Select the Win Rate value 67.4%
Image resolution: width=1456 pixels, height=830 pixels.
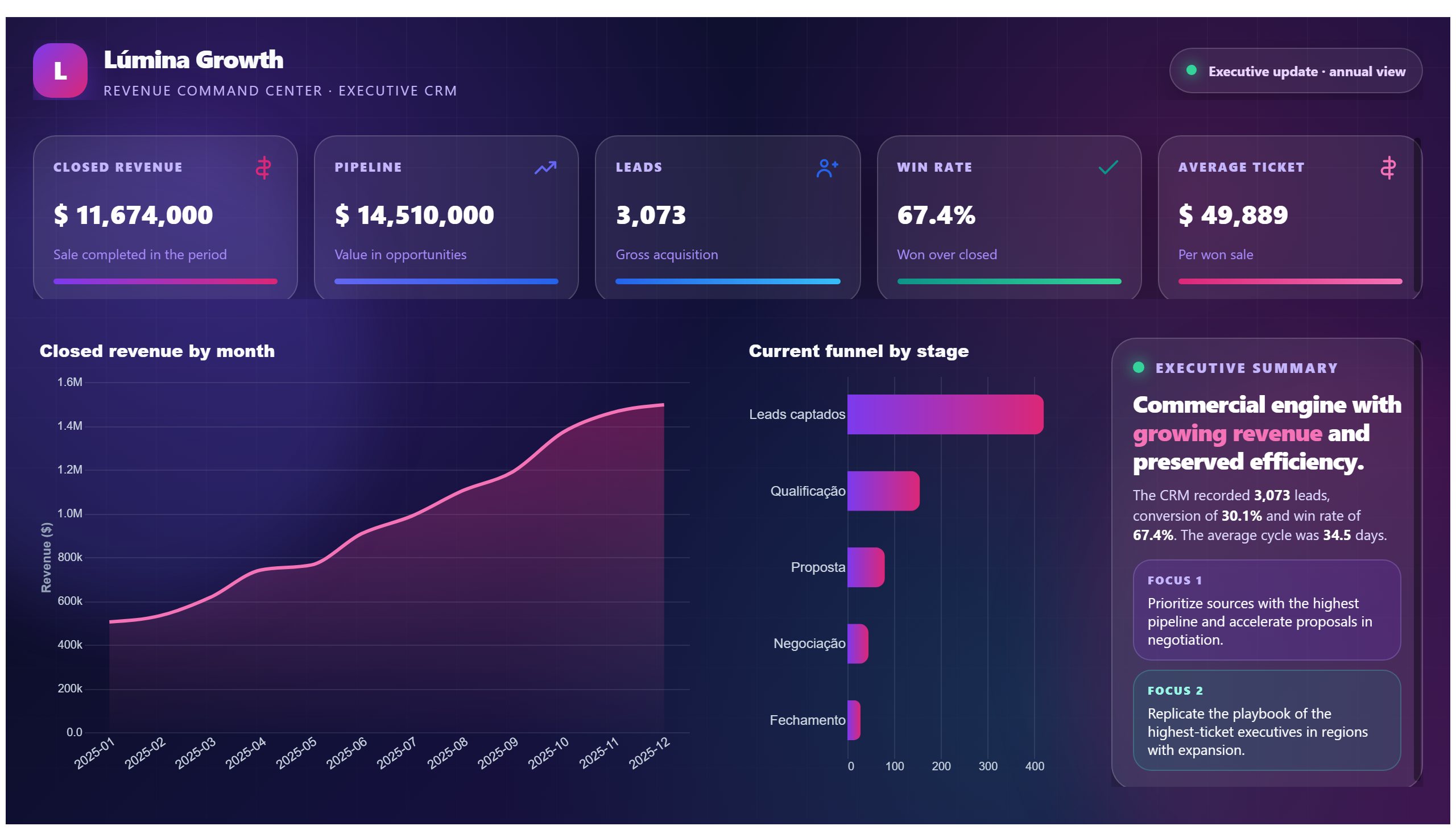click(936, 215)
